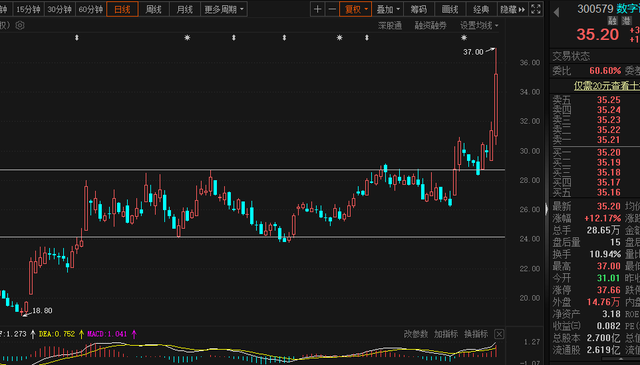Click the magenta arrow after MACD:1.041
Screen dimensions: 640x365
click(x=134, y=334)
